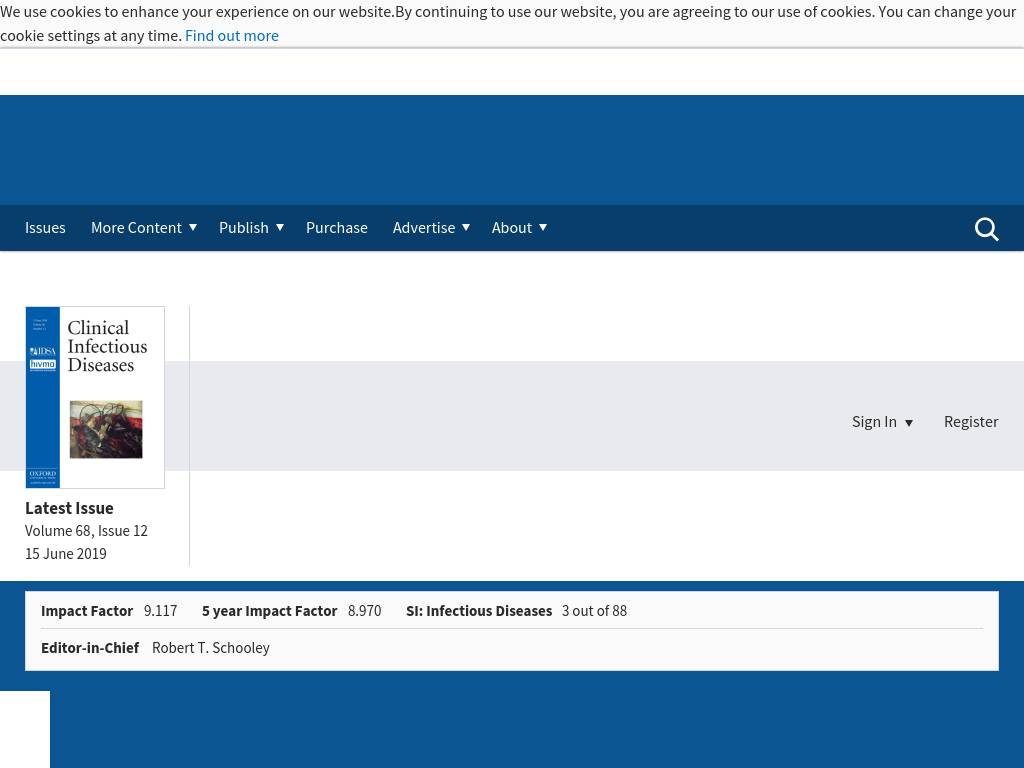This screenshot has width=1024, height=768.
Task: Follow the cookie 'Find out more' link
Action: point(232,35)
